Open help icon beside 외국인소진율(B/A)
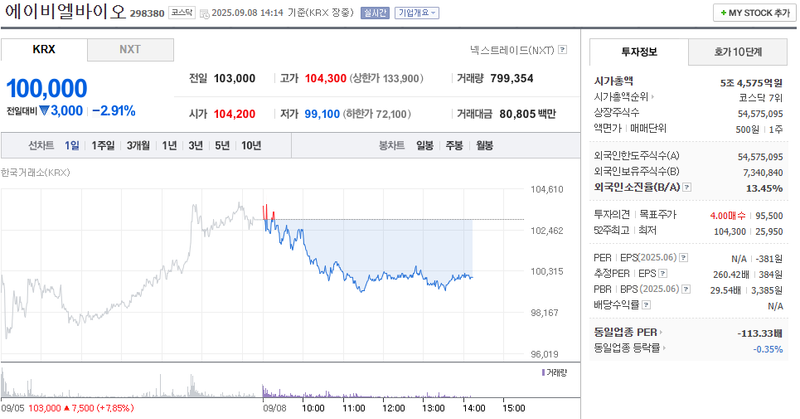 pyautogui.click(x=687, y=187)
